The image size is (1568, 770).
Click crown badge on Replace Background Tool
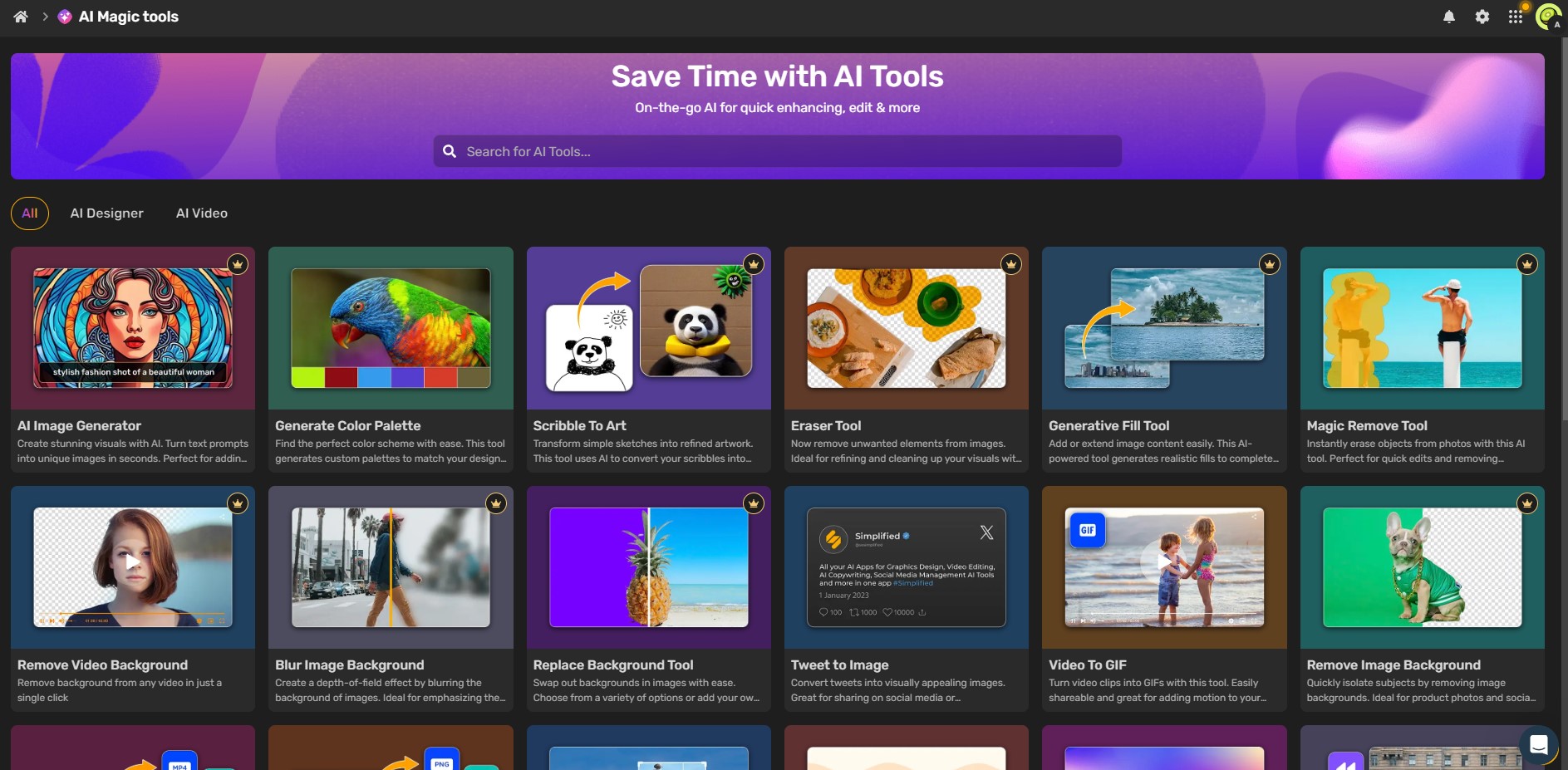(x=754, y=503)
